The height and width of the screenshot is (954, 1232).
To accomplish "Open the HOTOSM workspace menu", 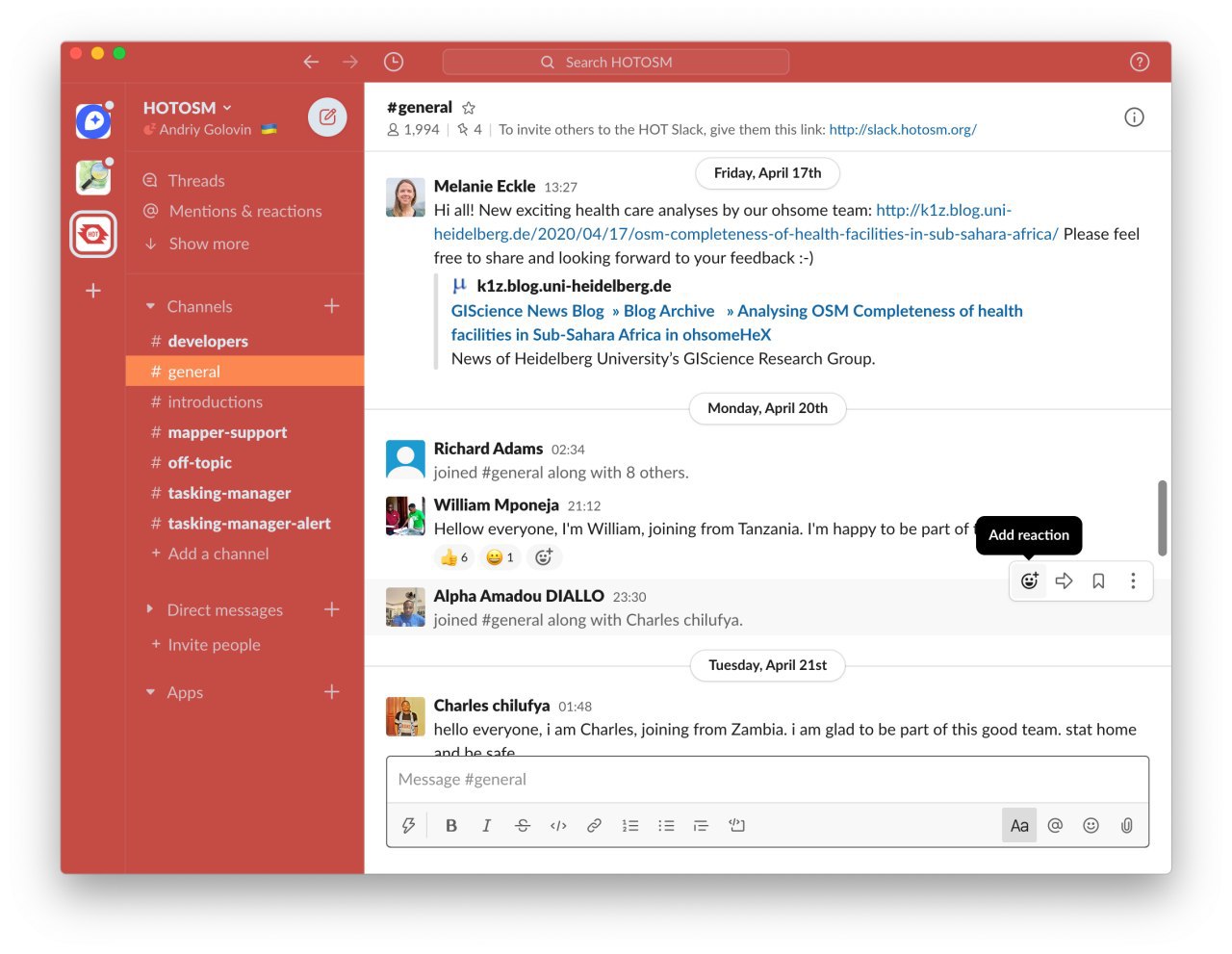I will point(188,108).
